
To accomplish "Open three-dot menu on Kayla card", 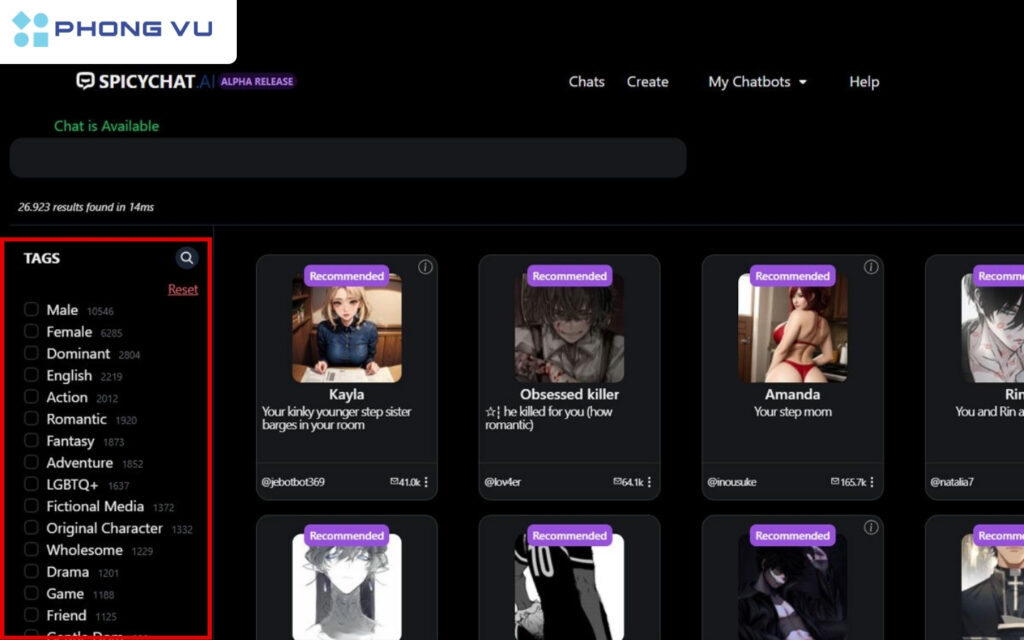I will 426,482.
